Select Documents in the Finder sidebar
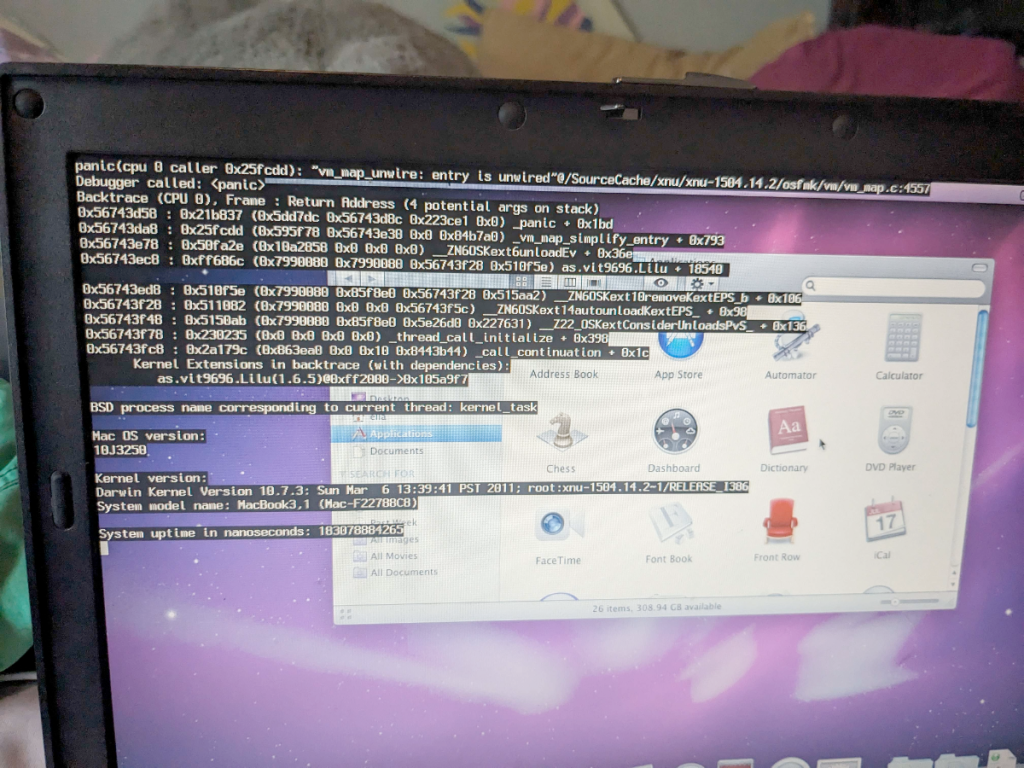Image resolution: width=1024 pixels, height=768 pixels. pyautogui.click(x=396, y=451)
